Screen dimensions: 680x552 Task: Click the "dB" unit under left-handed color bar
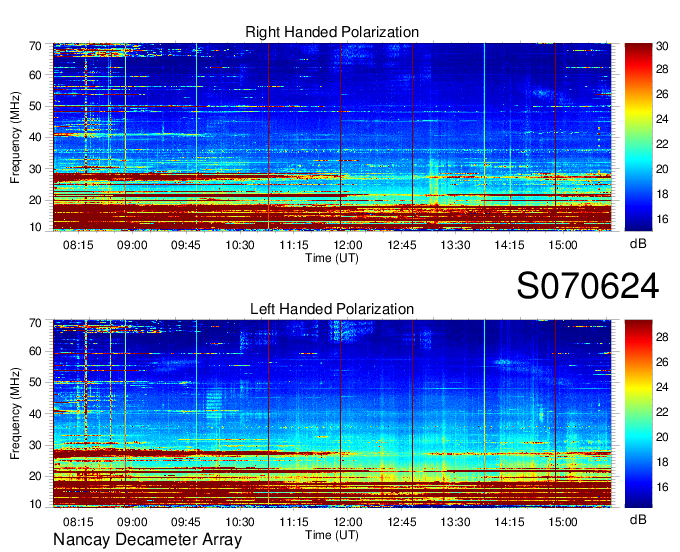pos(638,519)
